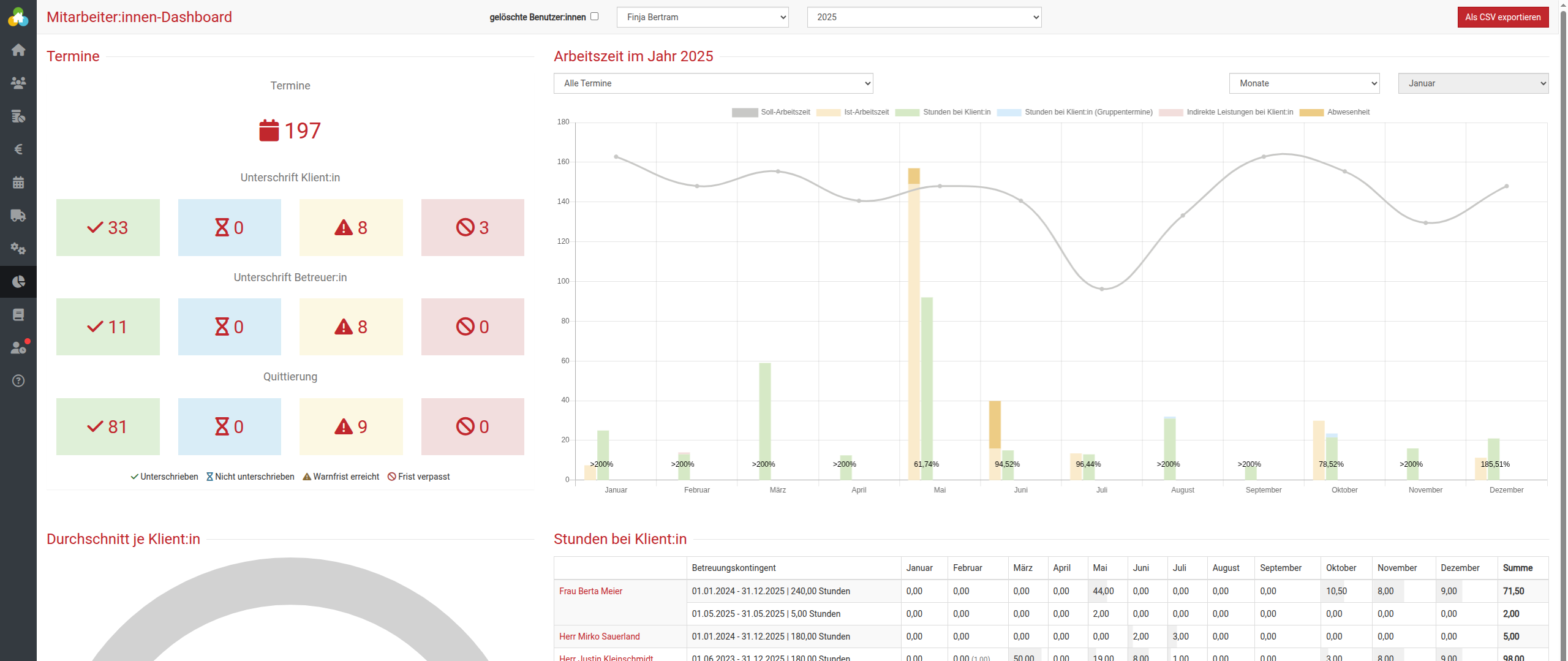Expand the Alle Termine filter dropdown
1568x661 pixels.
tap(713, 83)
